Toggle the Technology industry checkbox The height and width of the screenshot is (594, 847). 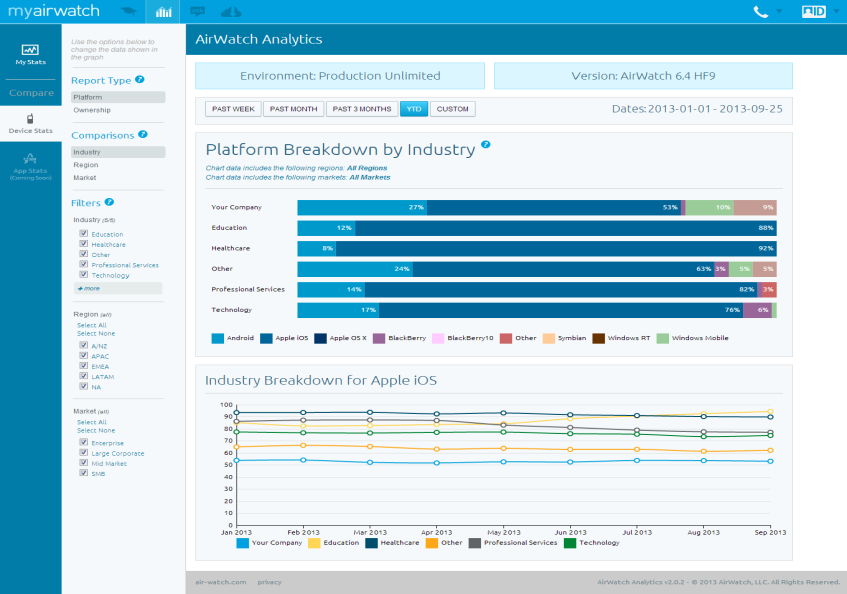84,274
